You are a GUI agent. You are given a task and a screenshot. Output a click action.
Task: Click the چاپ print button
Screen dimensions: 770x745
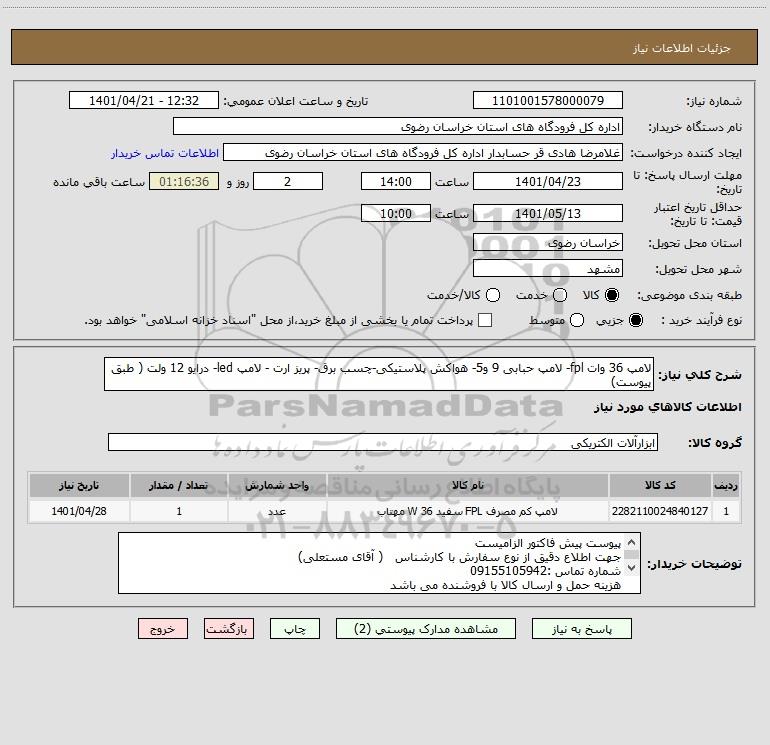coord(295,629)
